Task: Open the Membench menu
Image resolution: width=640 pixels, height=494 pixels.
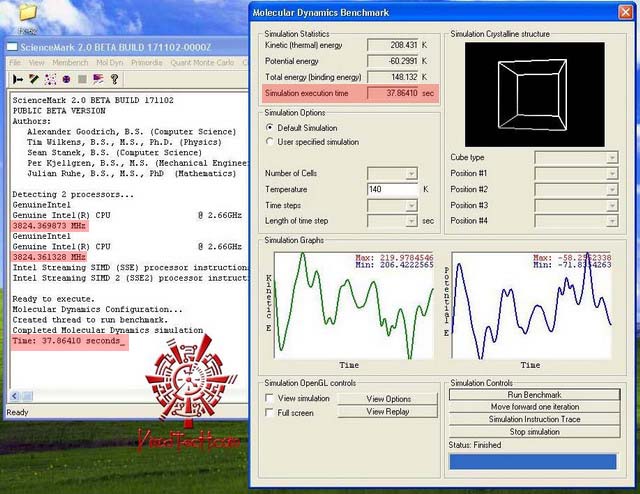Action: [x=70, y=62]
